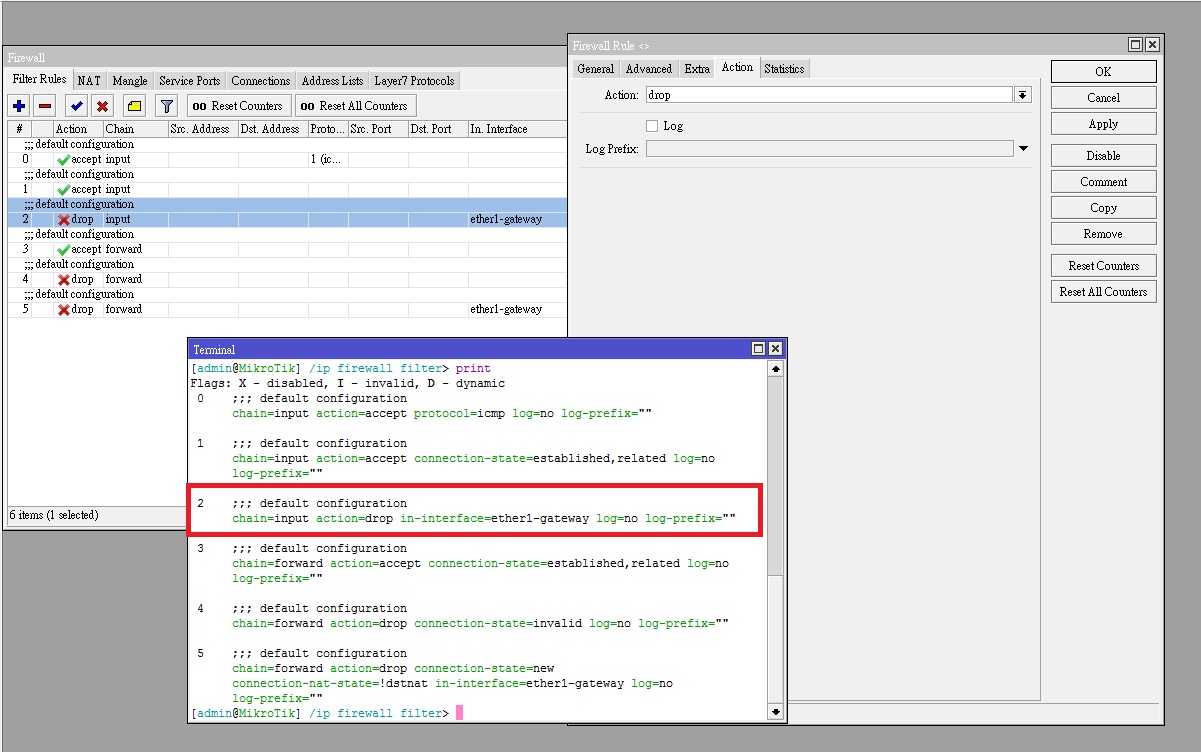Click the Log Prefix input field

coord(829,149)
